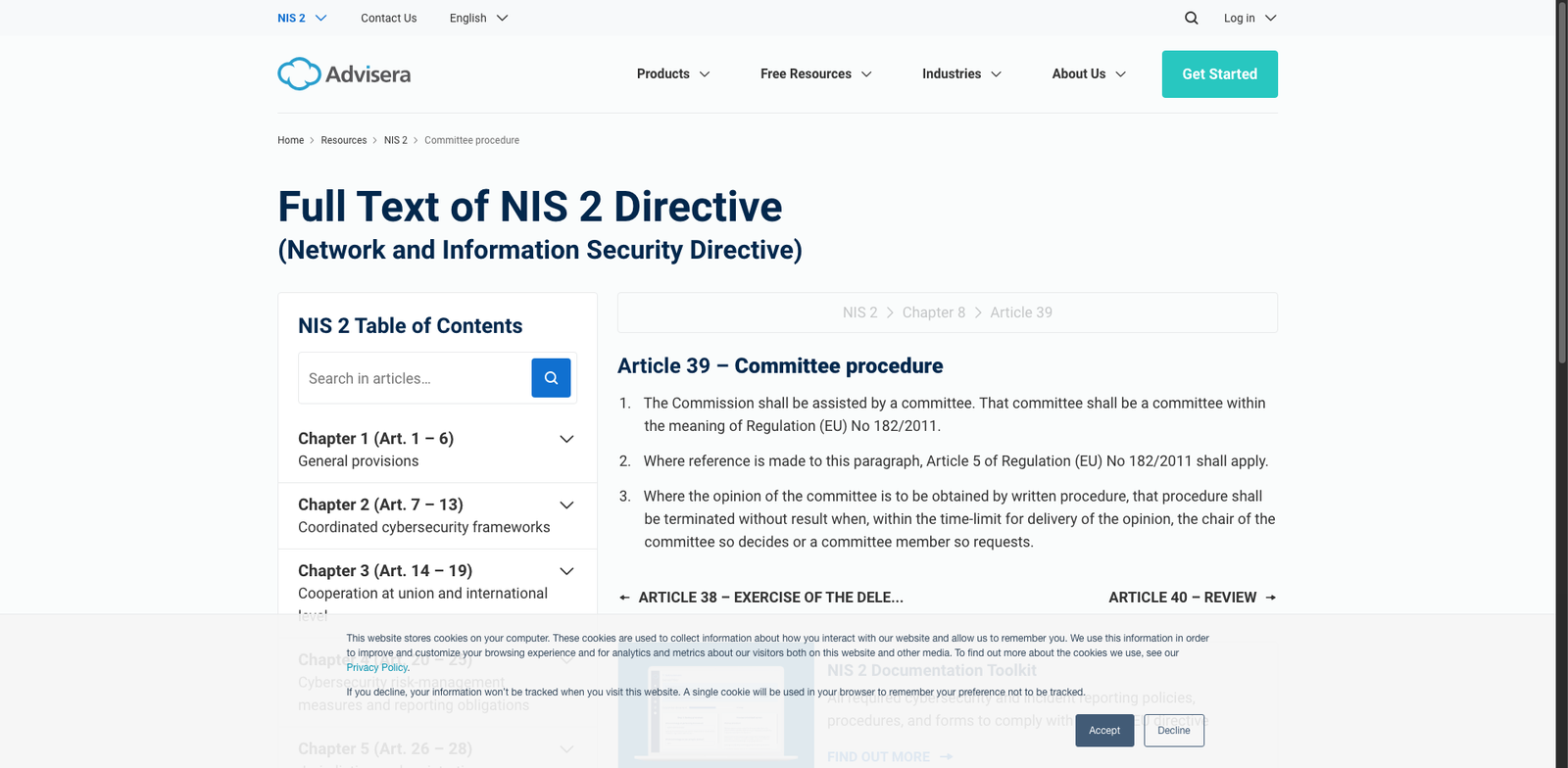
Task: Expand Chapter 3 chevron in contents
Action: click(x=566, y=571)
